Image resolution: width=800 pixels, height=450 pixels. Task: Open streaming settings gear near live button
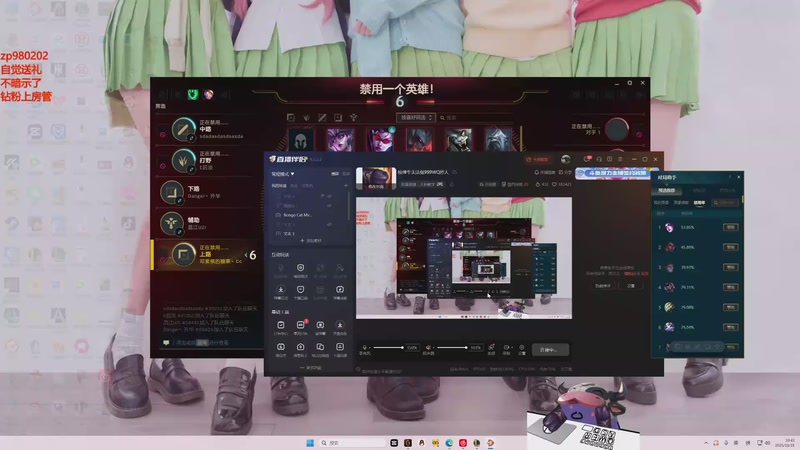pyautogui.click(x=521, y=349)
